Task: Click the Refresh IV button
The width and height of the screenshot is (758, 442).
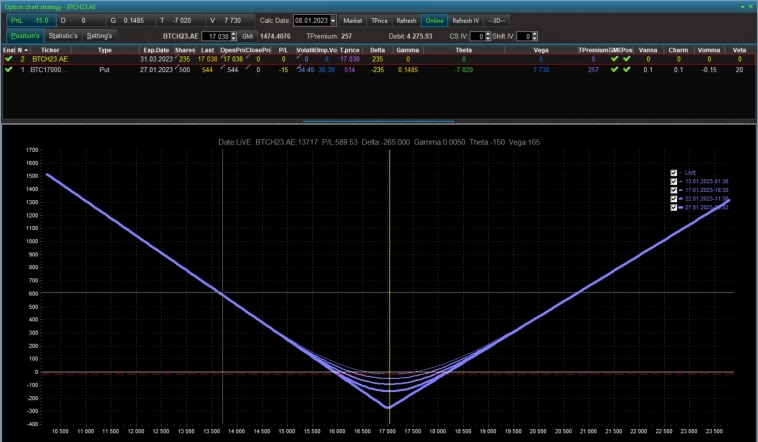Action: click(x=466, y=21)
